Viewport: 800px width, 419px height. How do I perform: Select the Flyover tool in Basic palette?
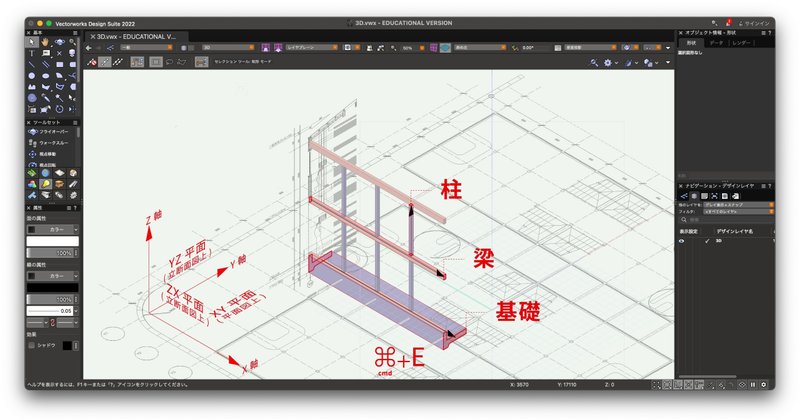[x=59, y=42]
